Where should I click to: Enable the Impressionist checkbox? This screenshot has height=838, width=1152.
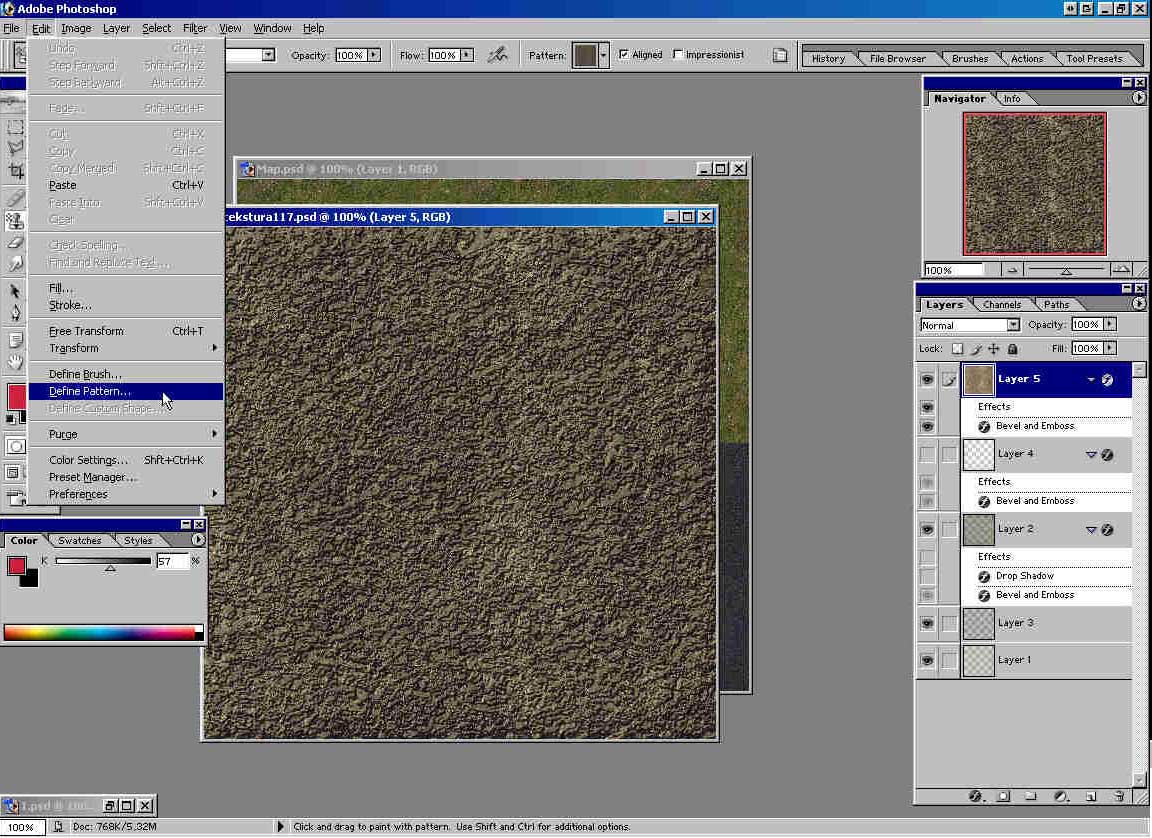[x=678, y=55]
